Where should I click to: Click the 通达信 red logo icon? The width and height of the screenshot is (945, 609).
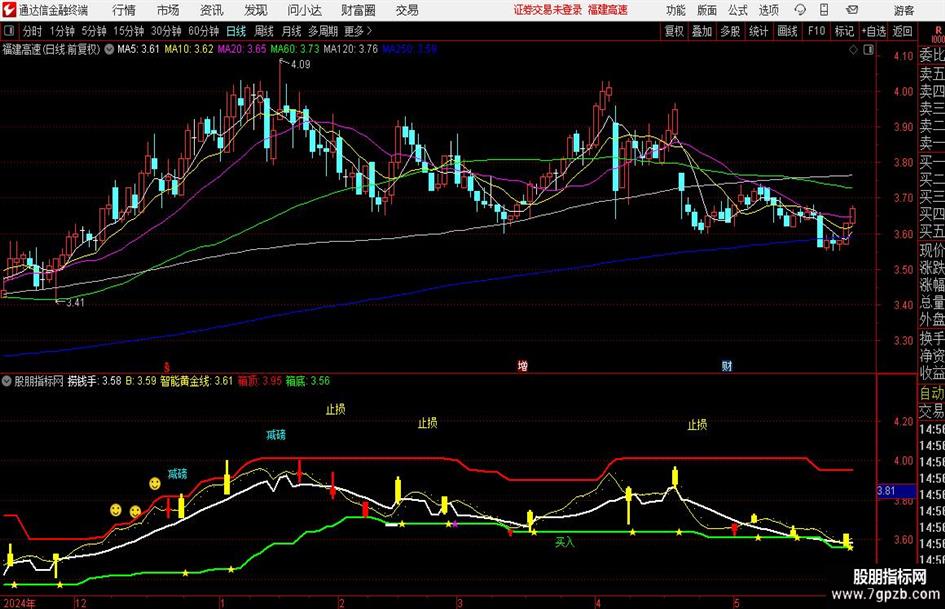(x=9, y=10)
